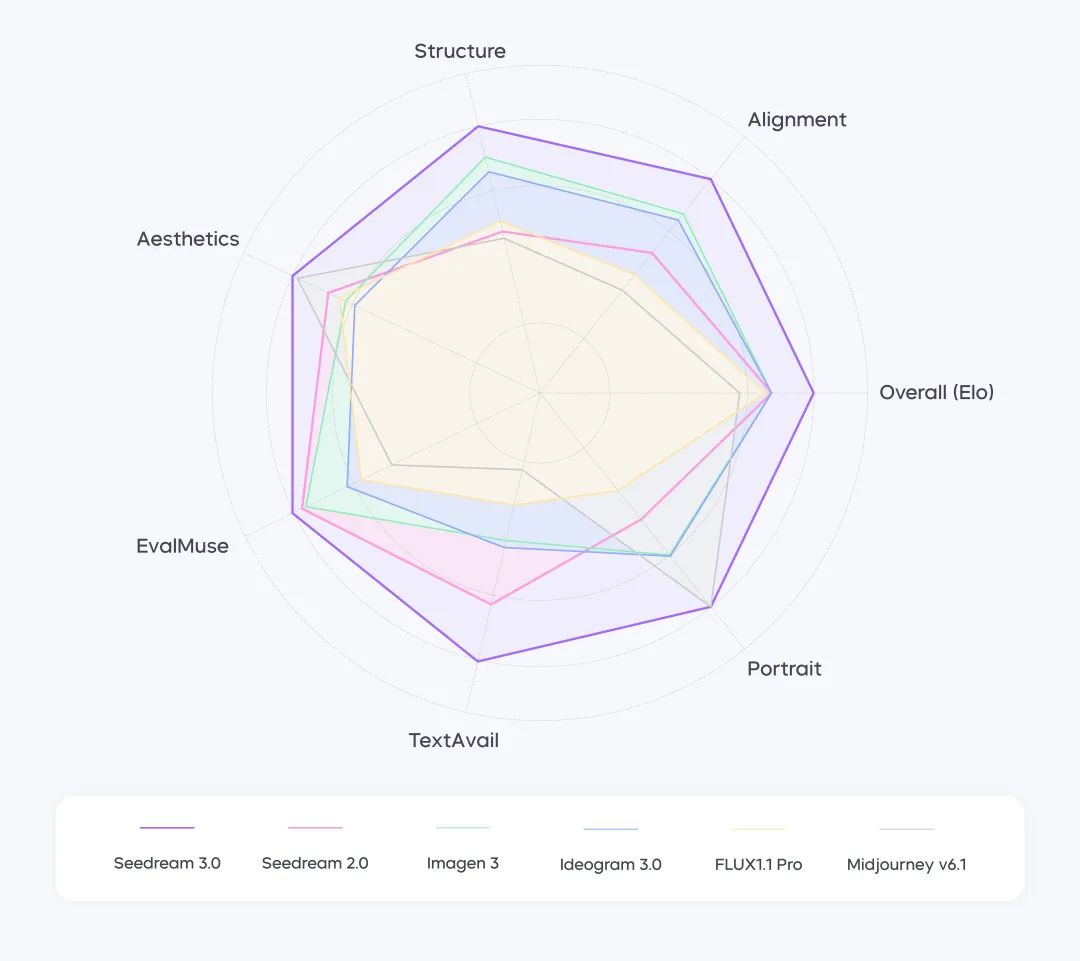
Task: Select the FLUX1.1 Pro legend label
Action: point(758,864)
